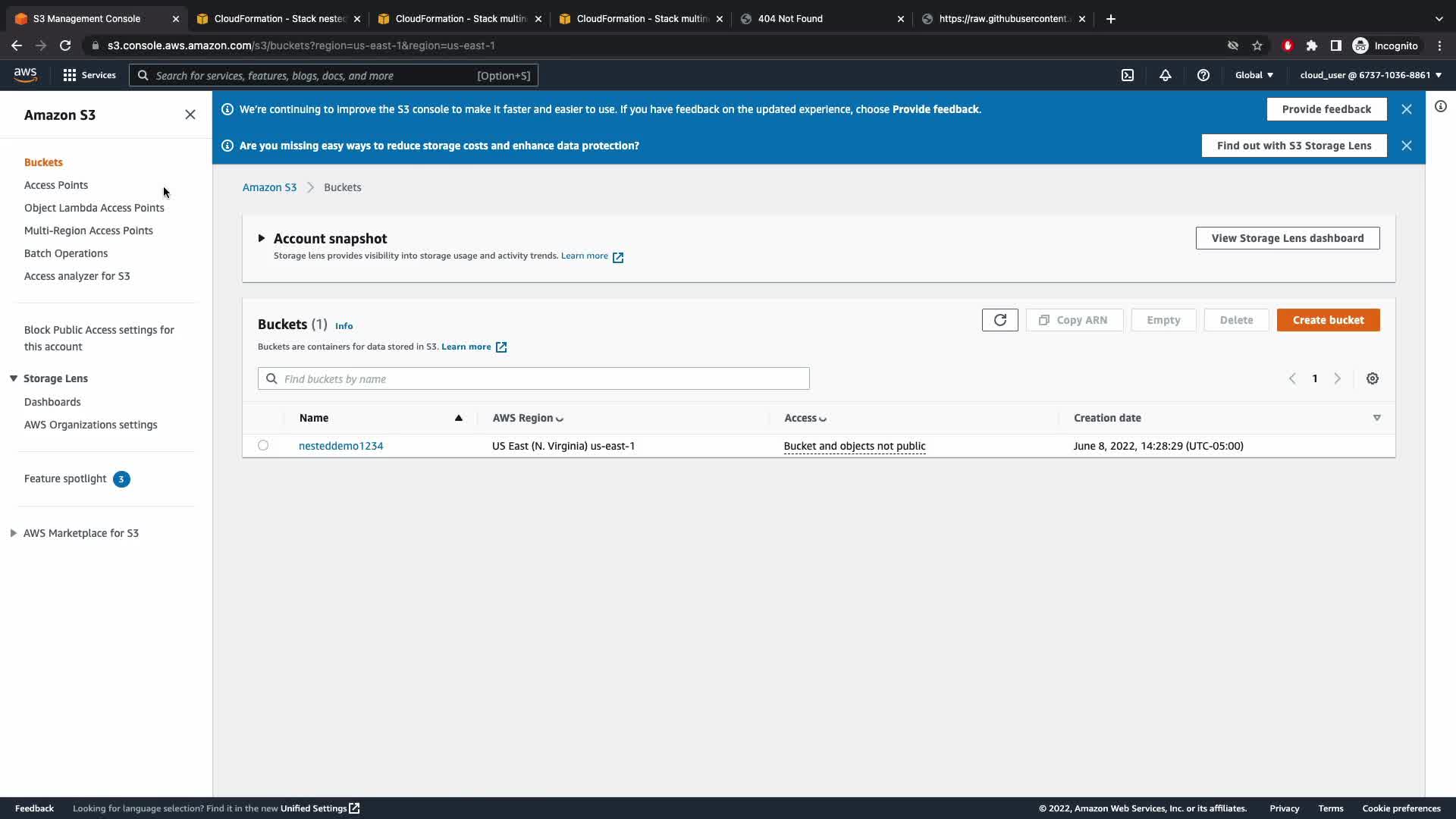Screen dimensions: 1456x819
Task: Dismiss the Storage Lens banner
Action: click(1407, 146)
